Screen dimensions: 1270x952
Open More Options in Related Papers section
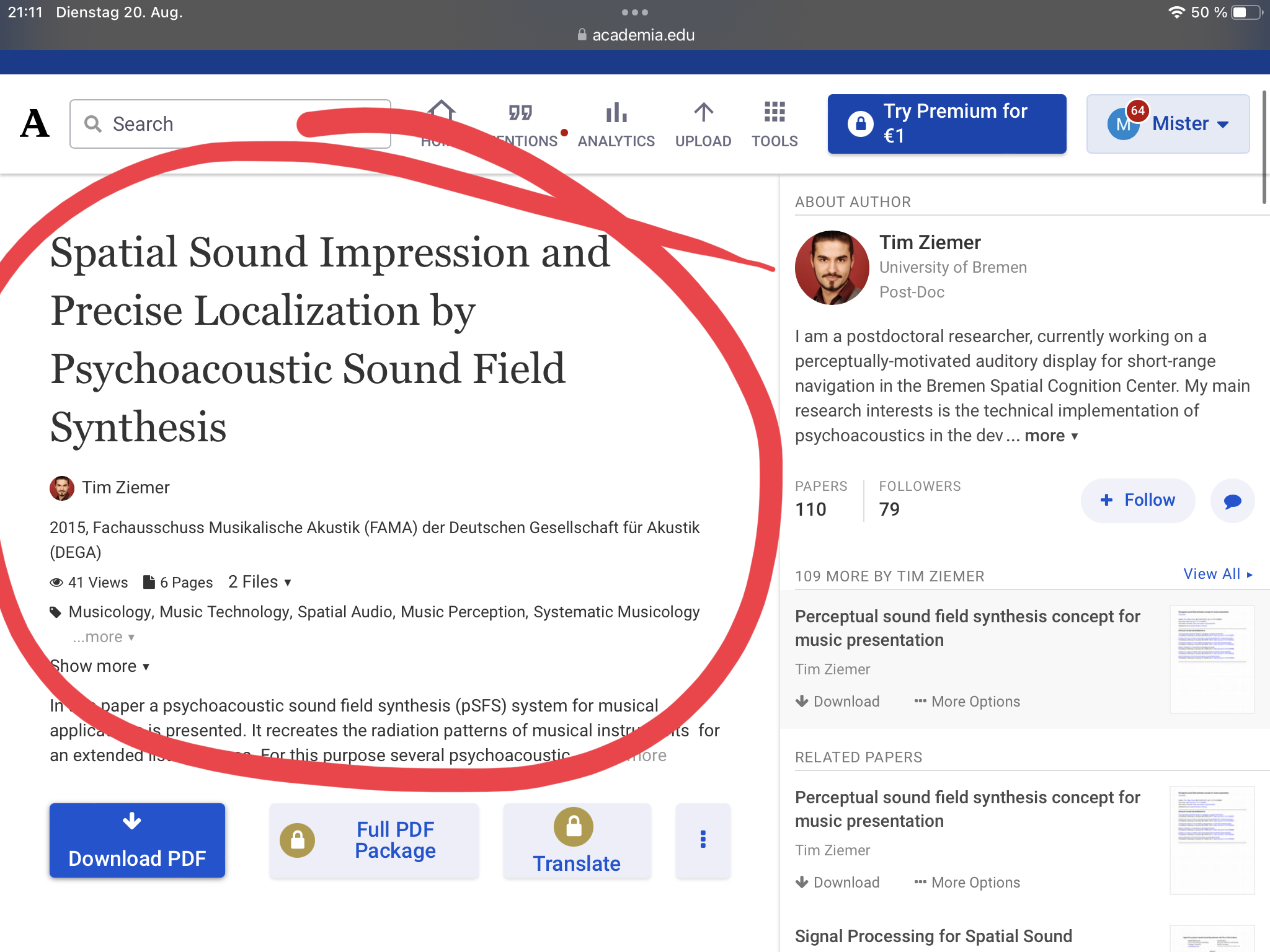pos(967,883)
